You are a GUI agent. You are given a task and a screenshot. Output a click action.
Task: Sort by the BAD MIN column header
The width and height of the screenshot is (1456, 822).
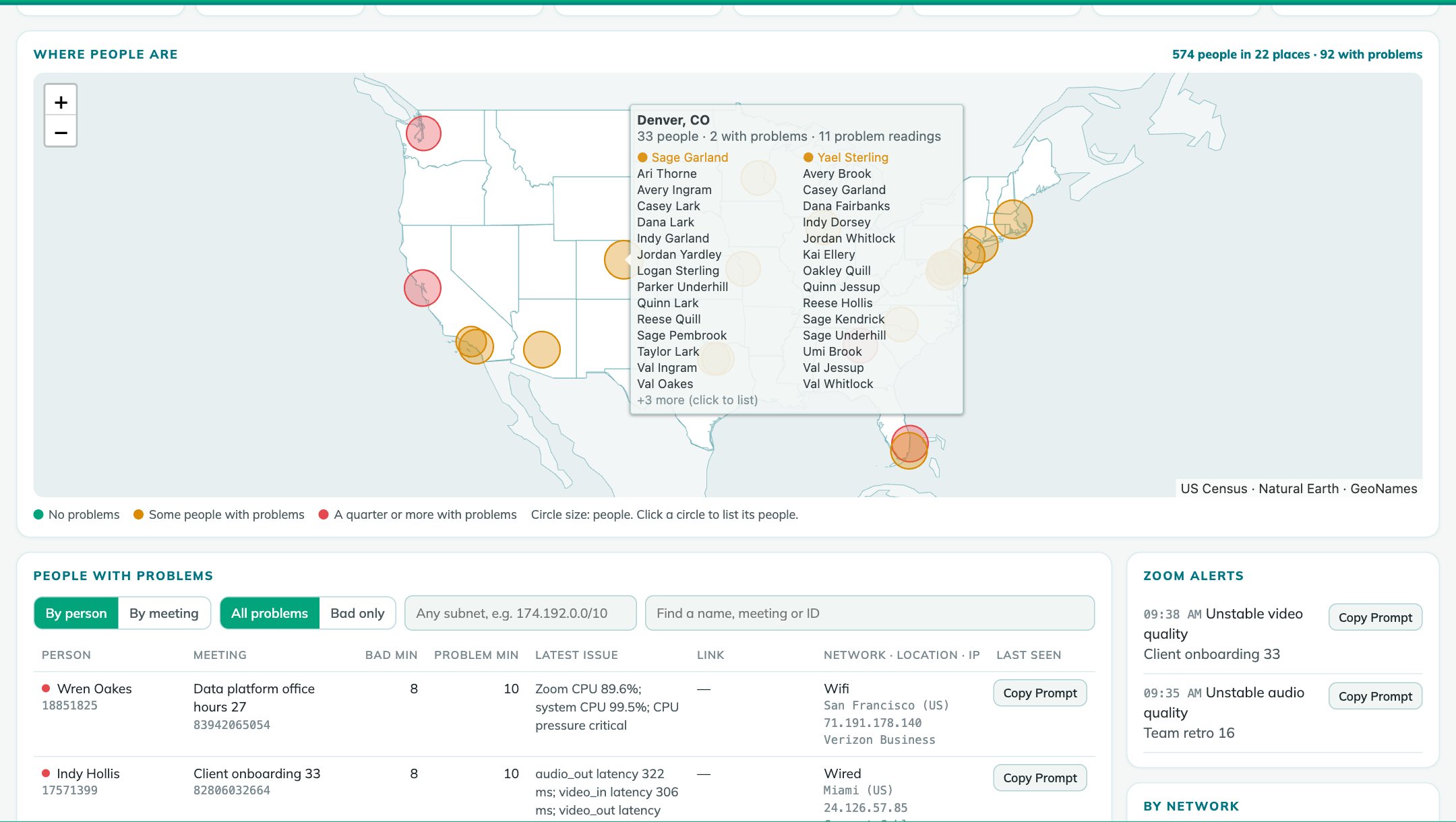[x=391, y=655]
